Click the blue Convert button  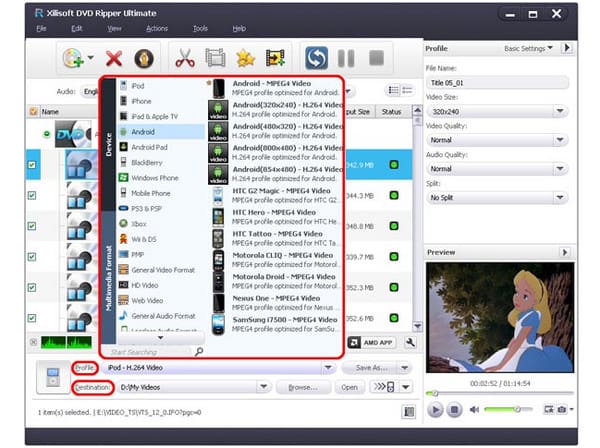(316, 58)
